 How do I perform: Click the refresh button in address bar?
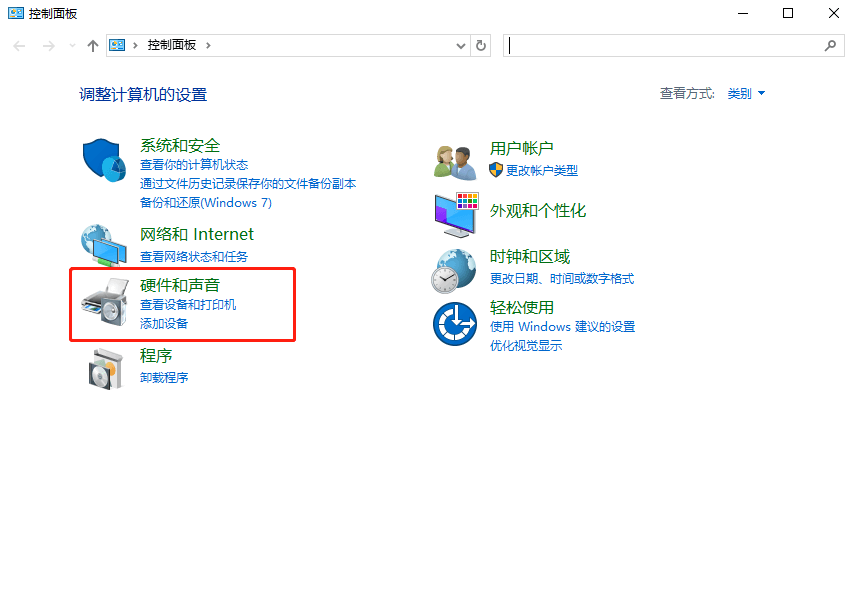pos(480,45)
